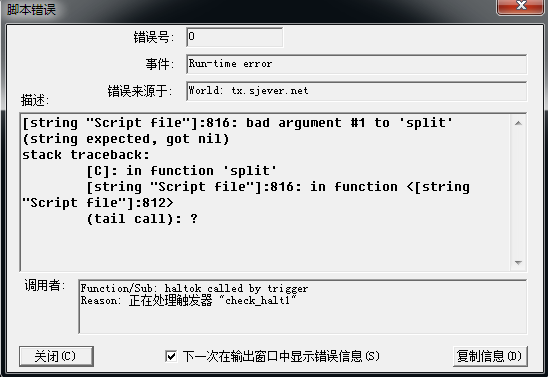Click the 描述 label

35,101
